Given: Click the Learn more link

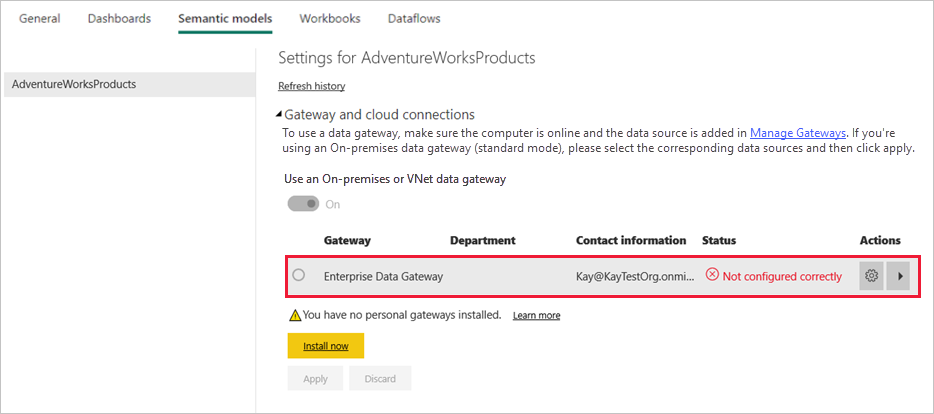Looking at the screenshot, I should click(x=536, y=315).
